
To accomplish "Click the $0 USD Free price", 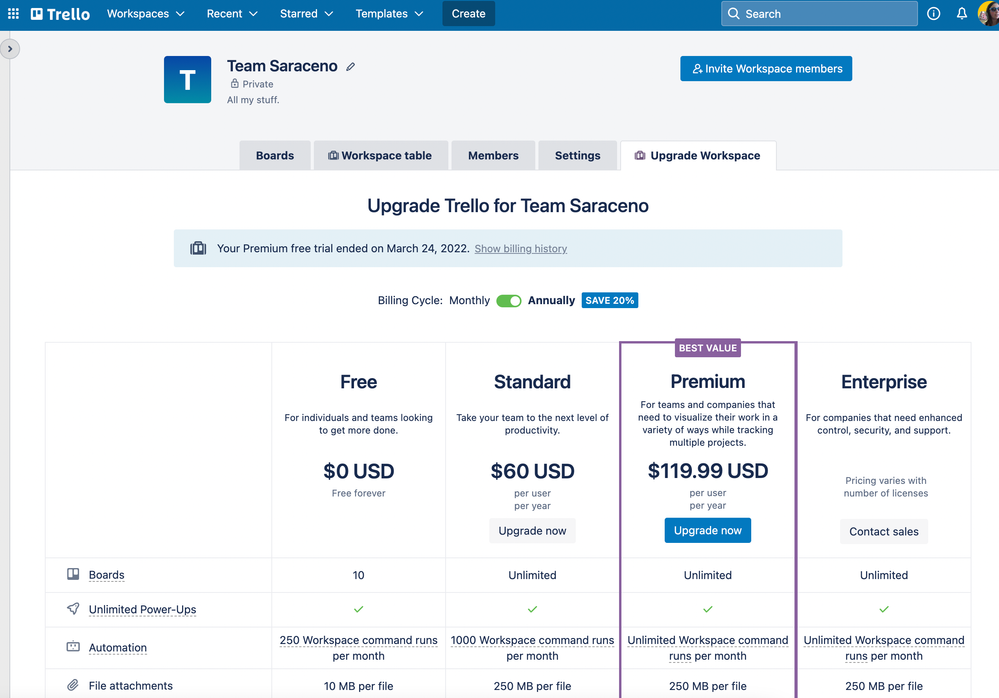I will [359, 471].
